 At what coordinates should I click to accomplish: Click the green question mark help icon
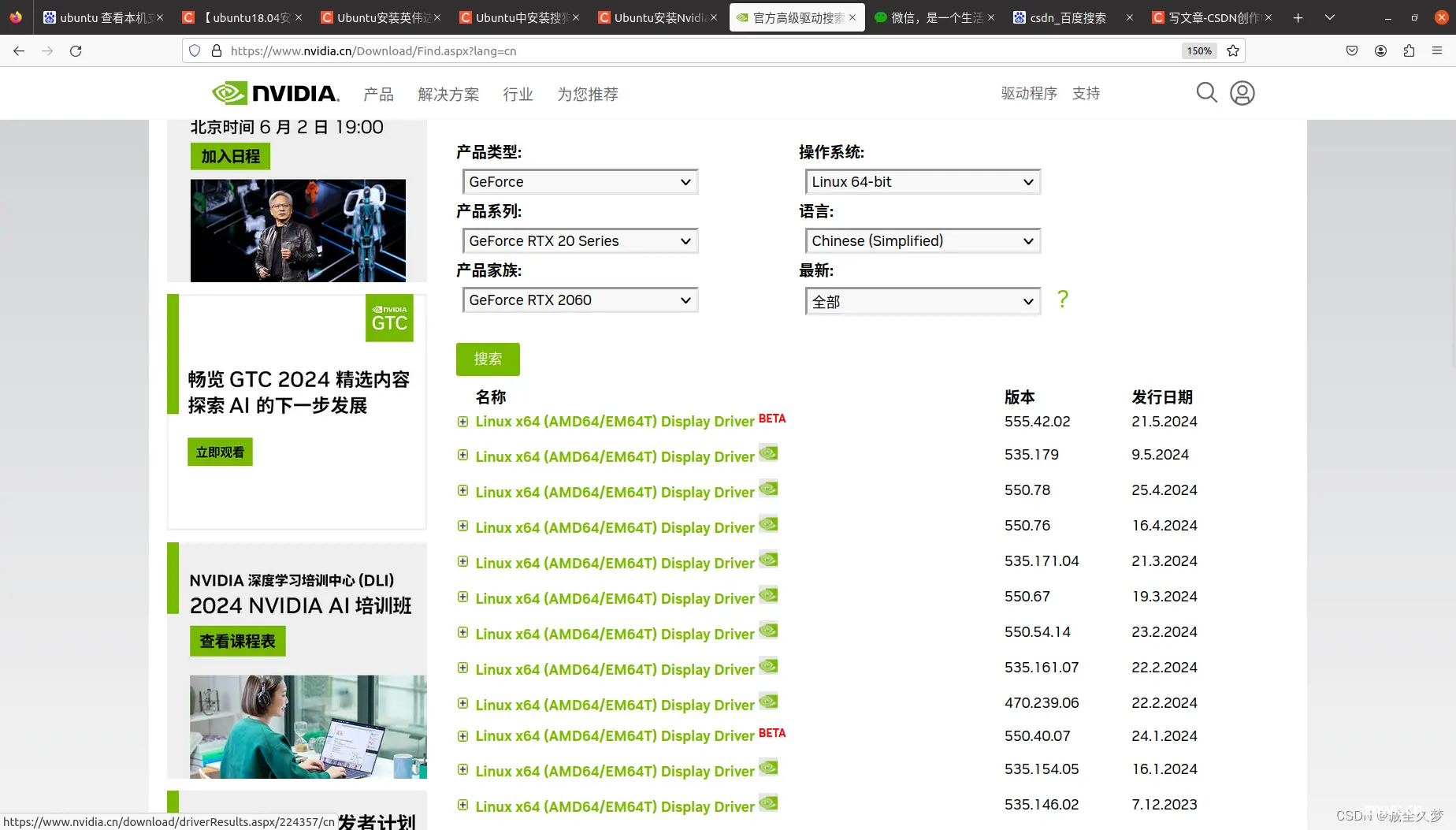click(1063, 299)
